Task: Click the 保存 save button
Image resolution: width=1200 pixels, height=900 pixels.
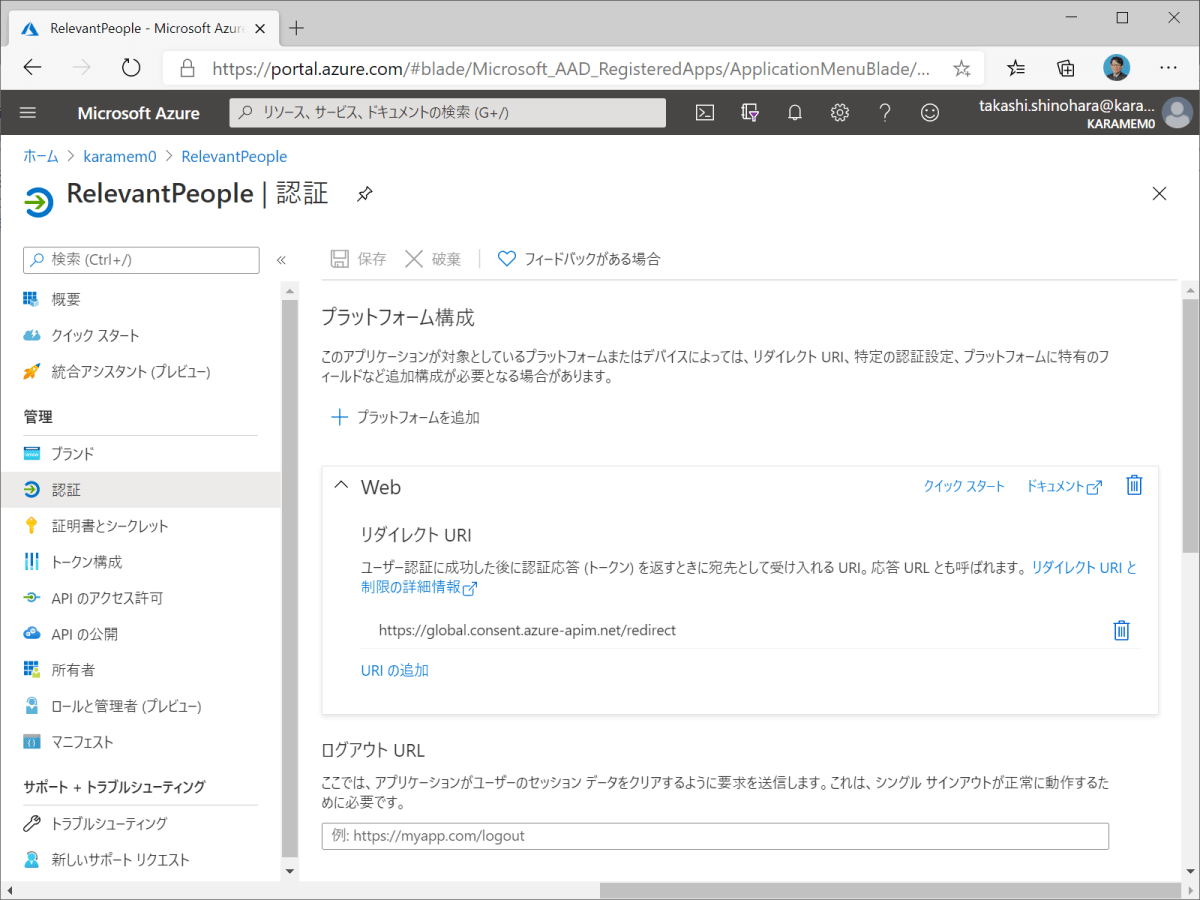Action: (359, 259)
